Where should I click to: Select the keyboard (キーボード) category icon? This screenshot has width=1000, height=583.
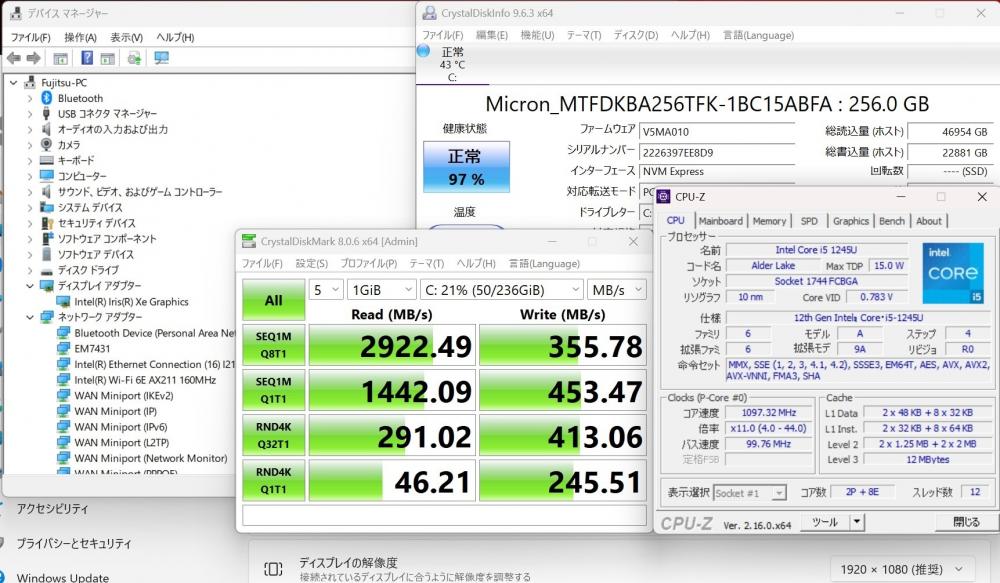(x=47, y=160)
